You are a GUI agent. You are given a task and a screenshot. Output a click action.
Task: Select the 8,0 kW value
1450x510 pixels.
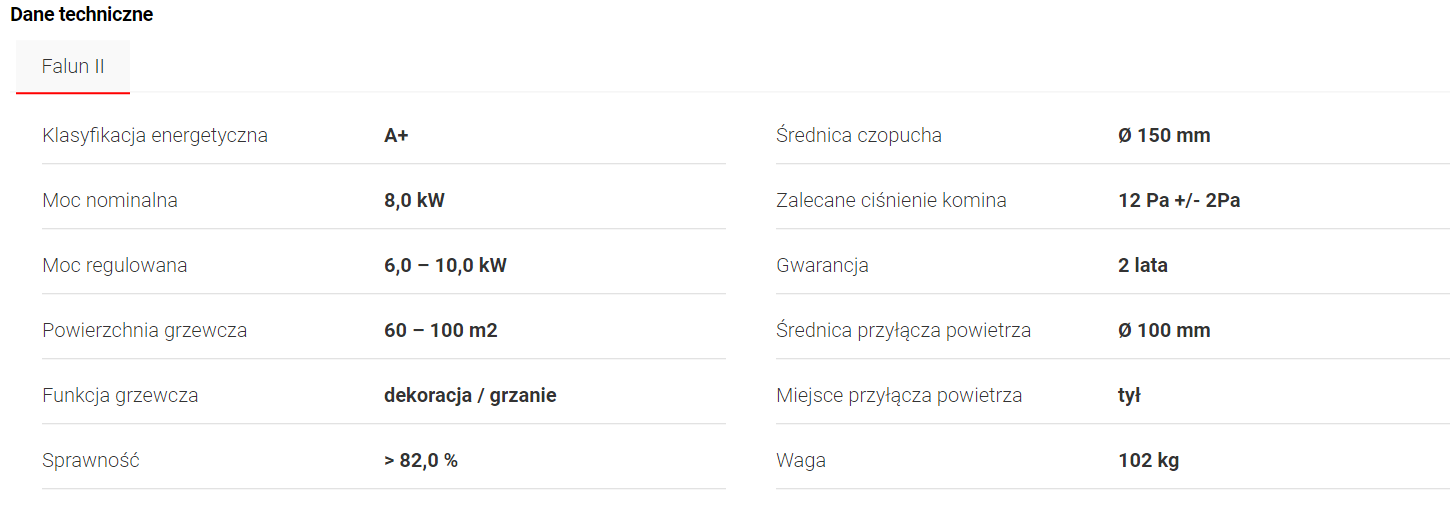414,200
